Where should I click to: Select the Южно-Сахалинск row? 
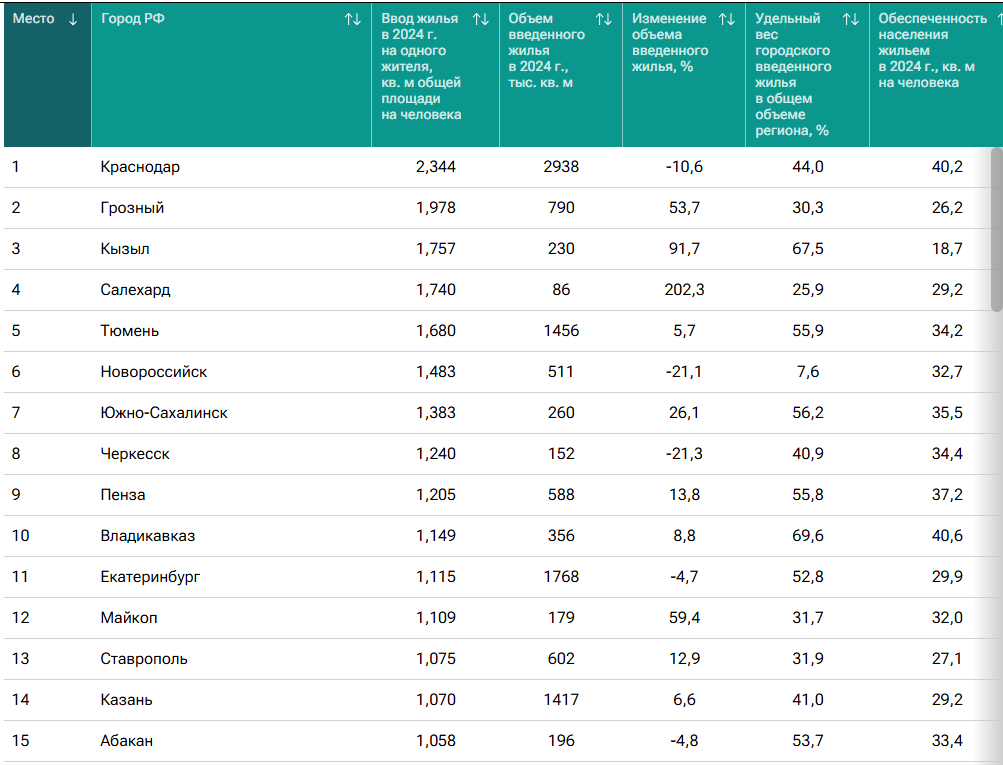[164, 413]
